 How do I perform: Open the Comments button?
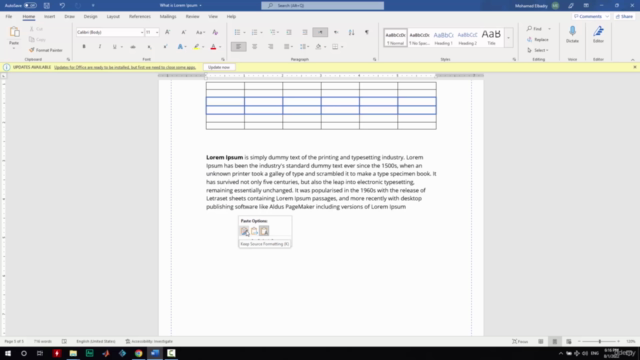click(591, 16)
